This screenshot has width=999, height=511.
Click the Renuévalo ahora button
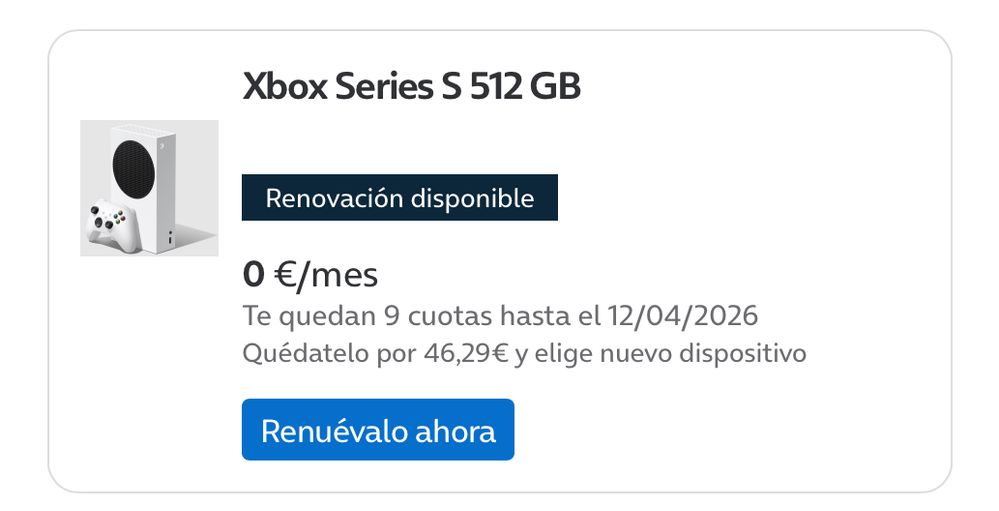[x=378, y=430]
